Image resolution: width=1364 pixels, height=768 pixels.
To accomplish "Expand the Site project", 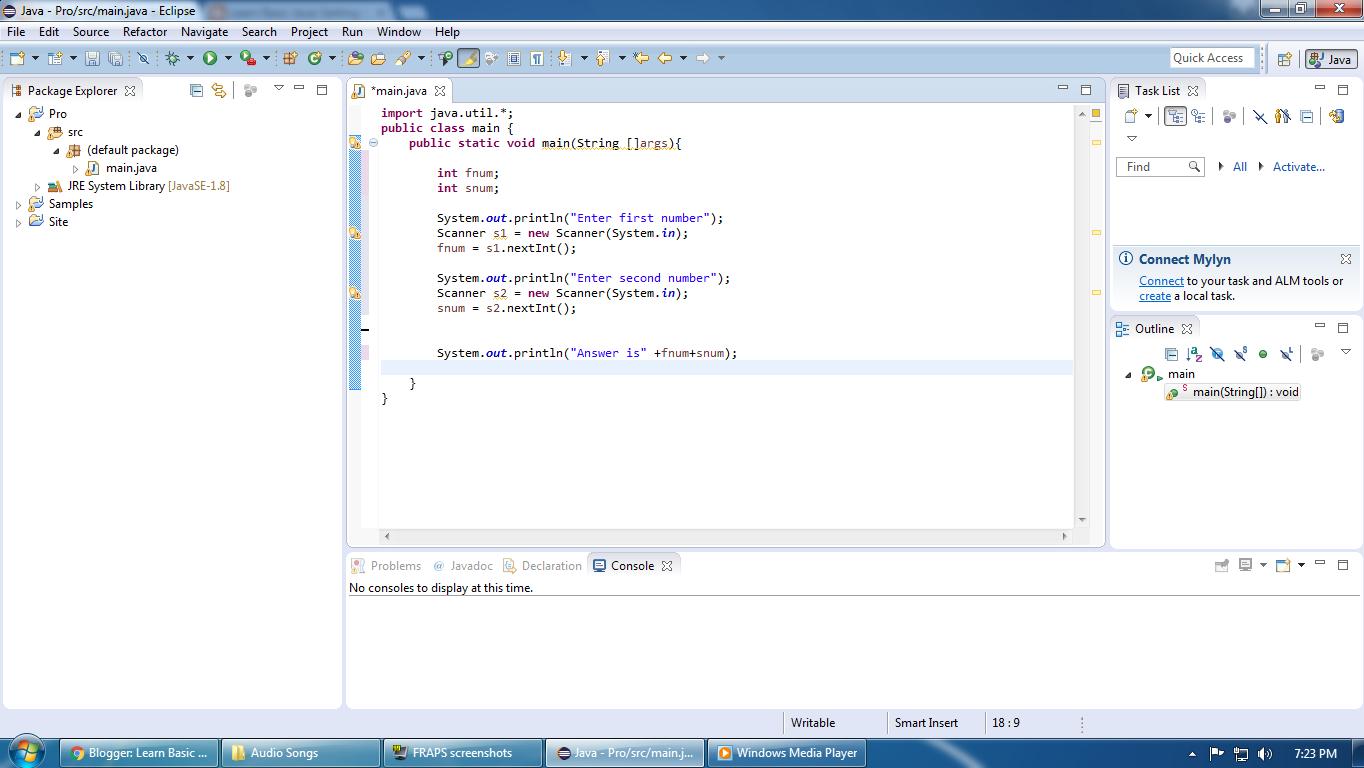I will pyautogui.click(x=19, y=222).
